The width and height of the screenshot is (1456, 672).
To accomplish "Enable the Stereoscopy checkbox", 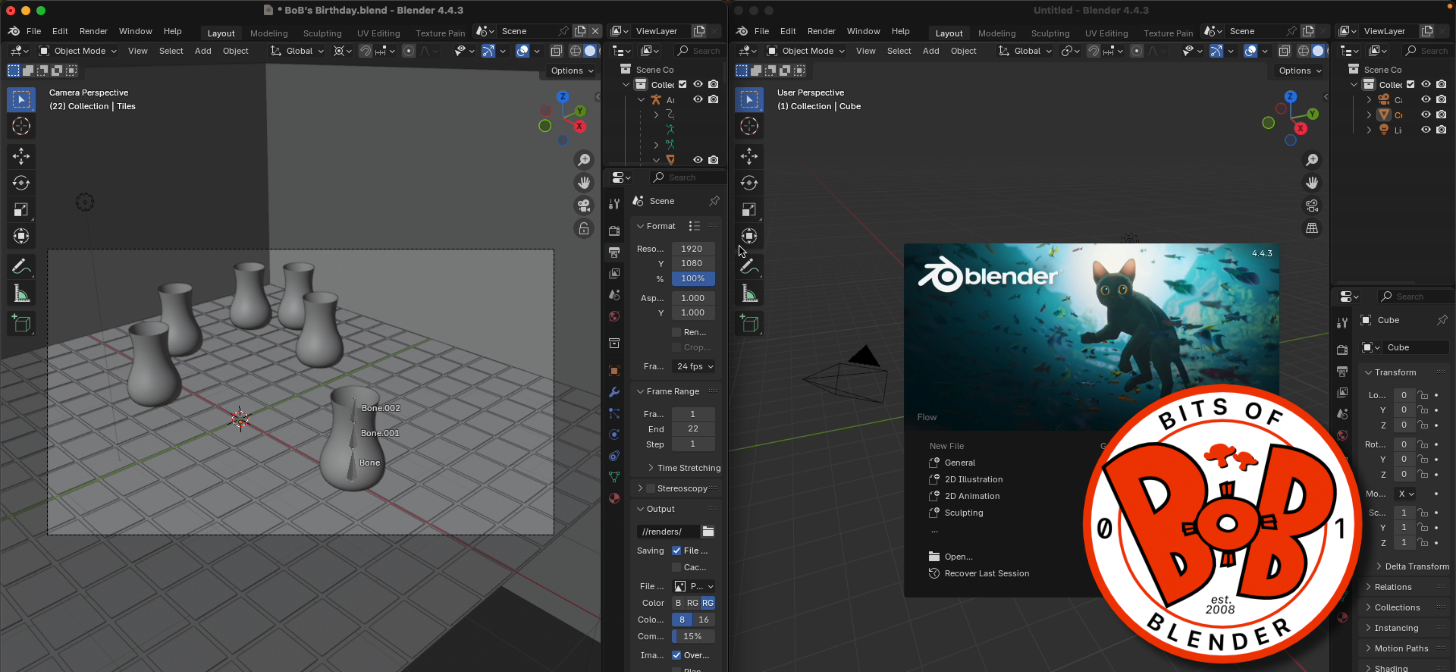I will coord(651,488).
